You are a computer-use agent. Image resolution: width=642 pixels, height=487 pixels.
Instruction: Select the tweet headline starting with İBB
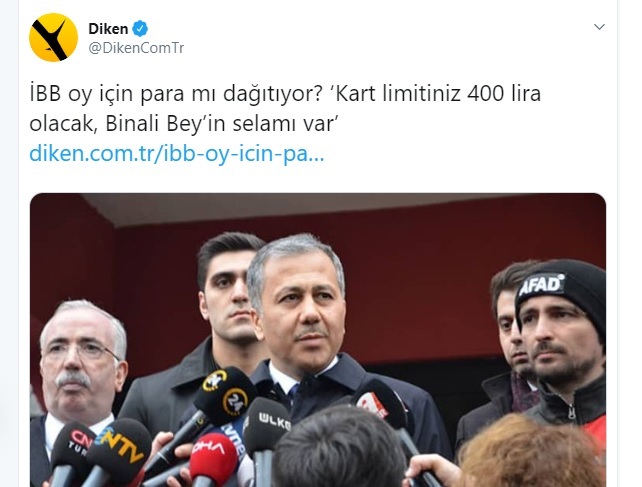tap(285, 109)
